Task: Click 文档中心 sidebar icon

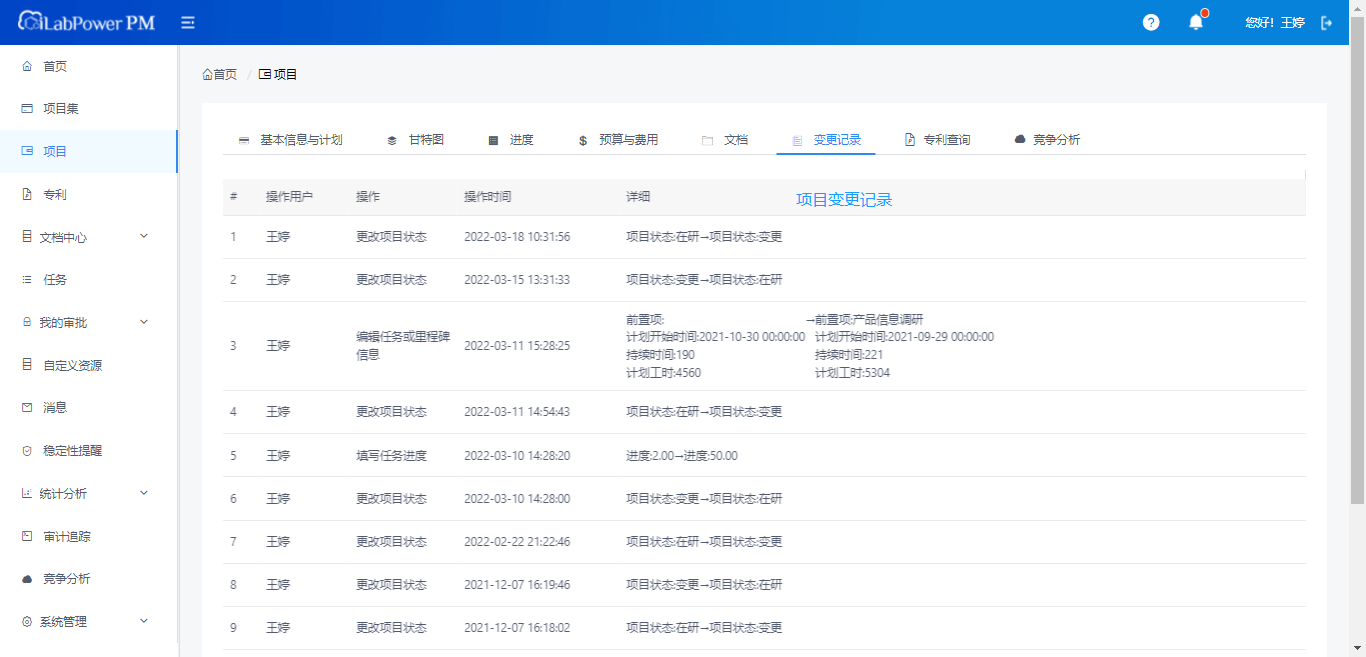Action: coord(27,237)
